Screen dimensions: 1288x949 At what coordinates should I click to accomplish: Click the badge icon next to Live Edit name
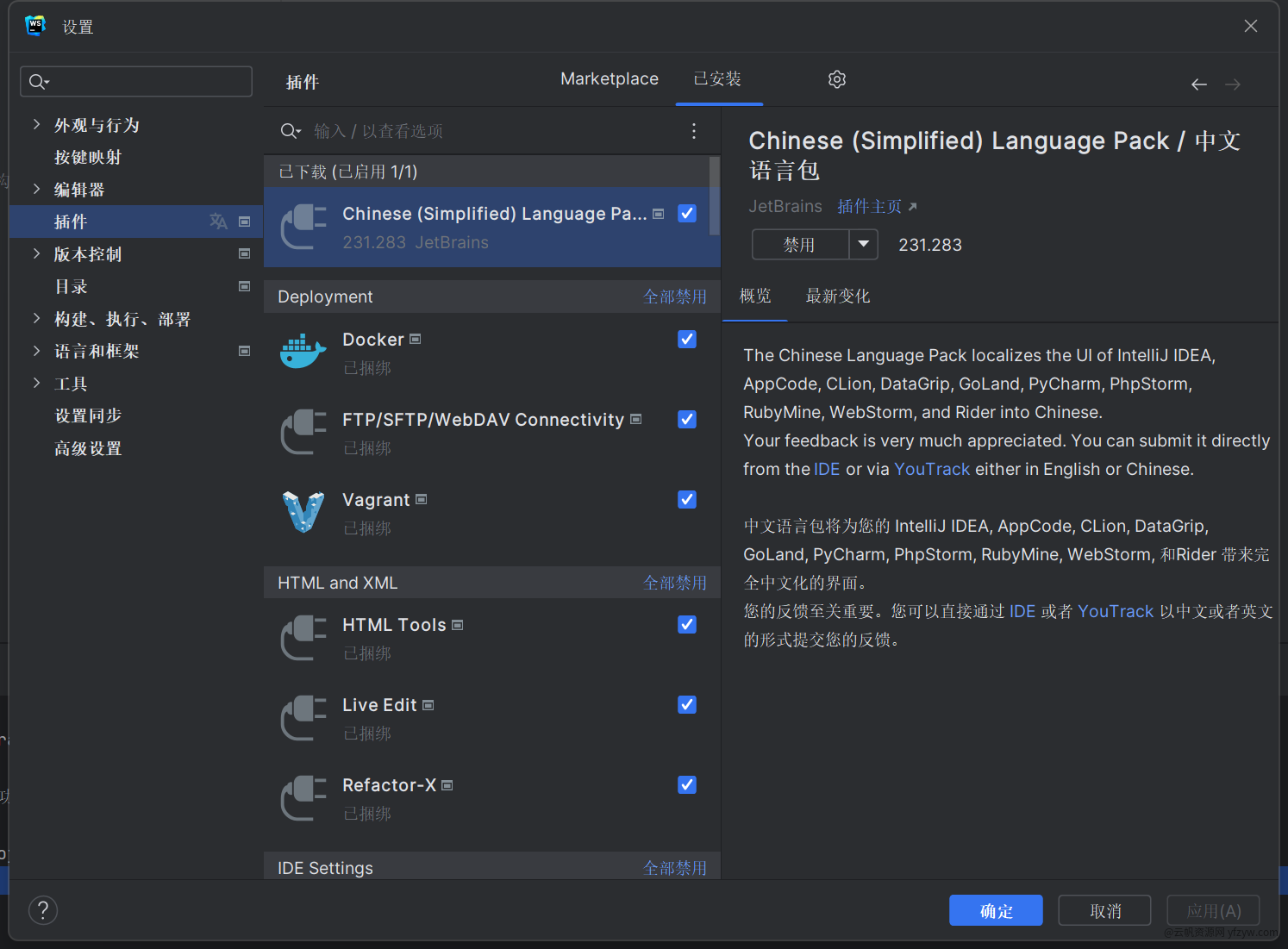[428, 705]
